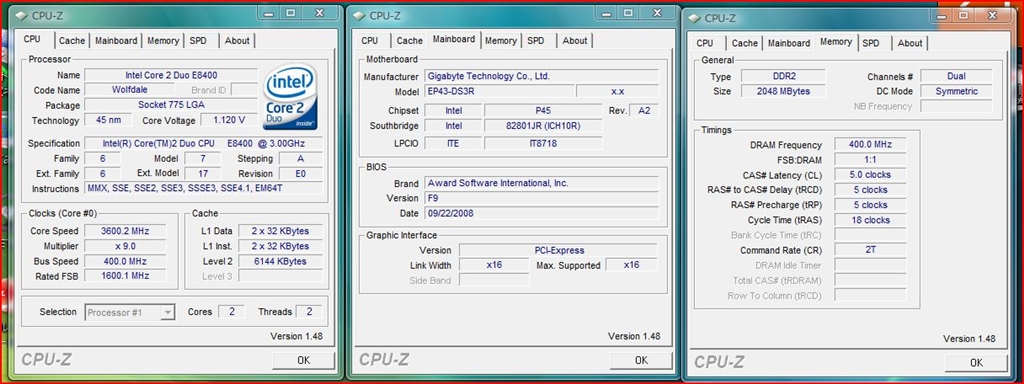
Task: Open Mainboard tab in the left CPU-Z window
Action: click(x=116, y=40)
